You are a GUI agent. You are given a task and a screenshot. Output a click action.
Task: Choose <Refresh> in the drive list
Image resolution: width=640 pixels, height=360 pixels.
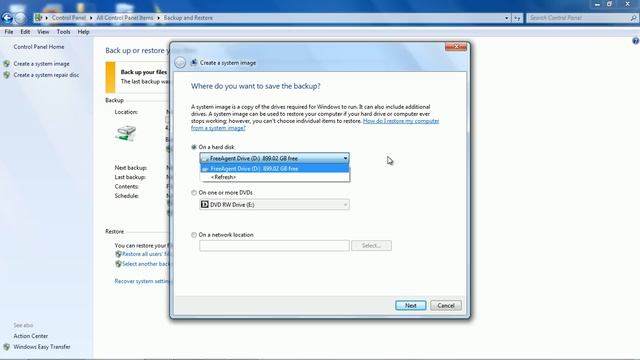[x=275, y=177]
